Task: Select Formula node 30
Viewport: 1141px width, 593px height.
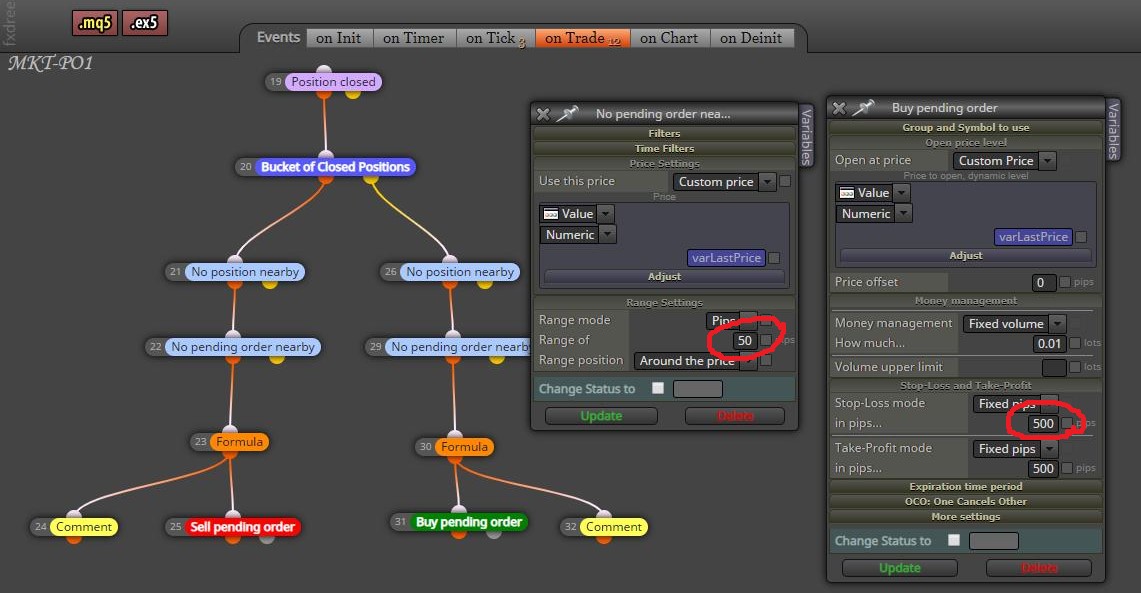Action: (x=464, y=447)
